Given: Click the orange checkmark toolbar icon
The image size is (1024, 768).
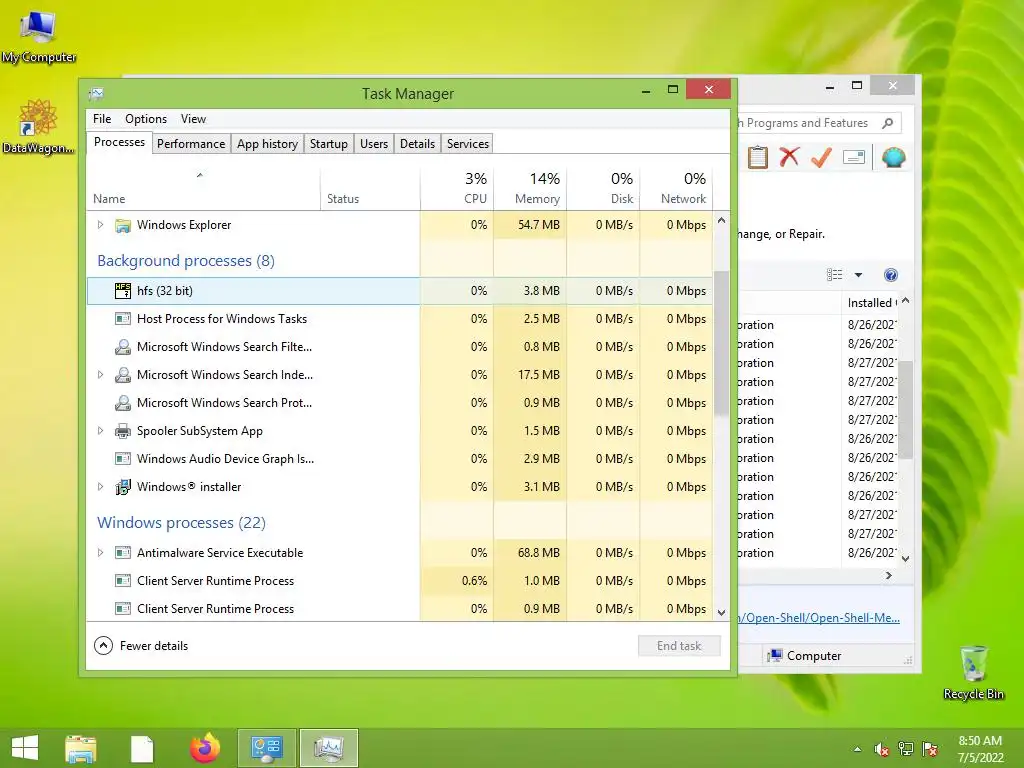Looking at the screenshot, I should click(821, 157).
